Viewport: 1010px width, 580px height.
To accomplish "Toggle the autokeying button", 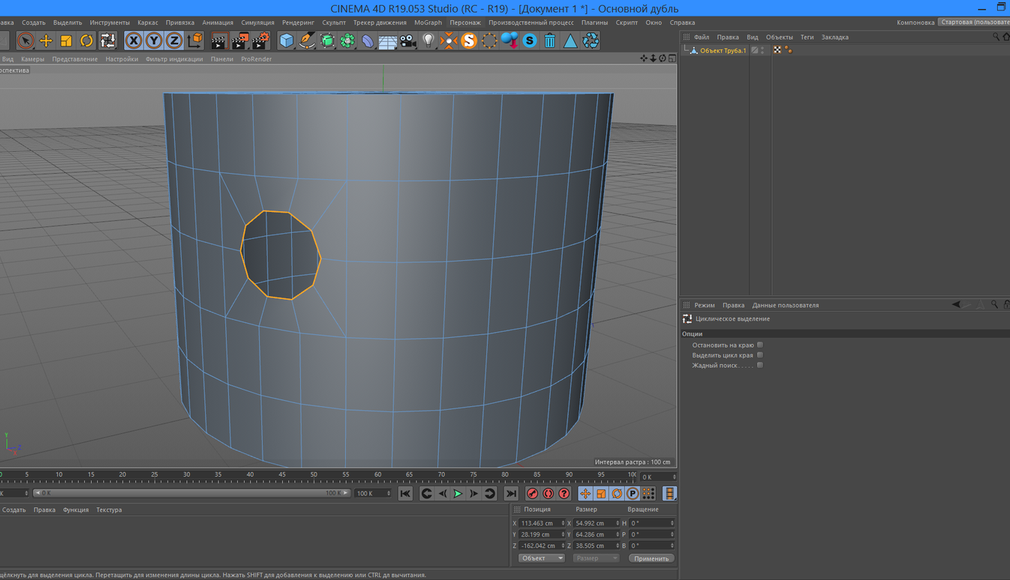I will [x=548, y=494].
